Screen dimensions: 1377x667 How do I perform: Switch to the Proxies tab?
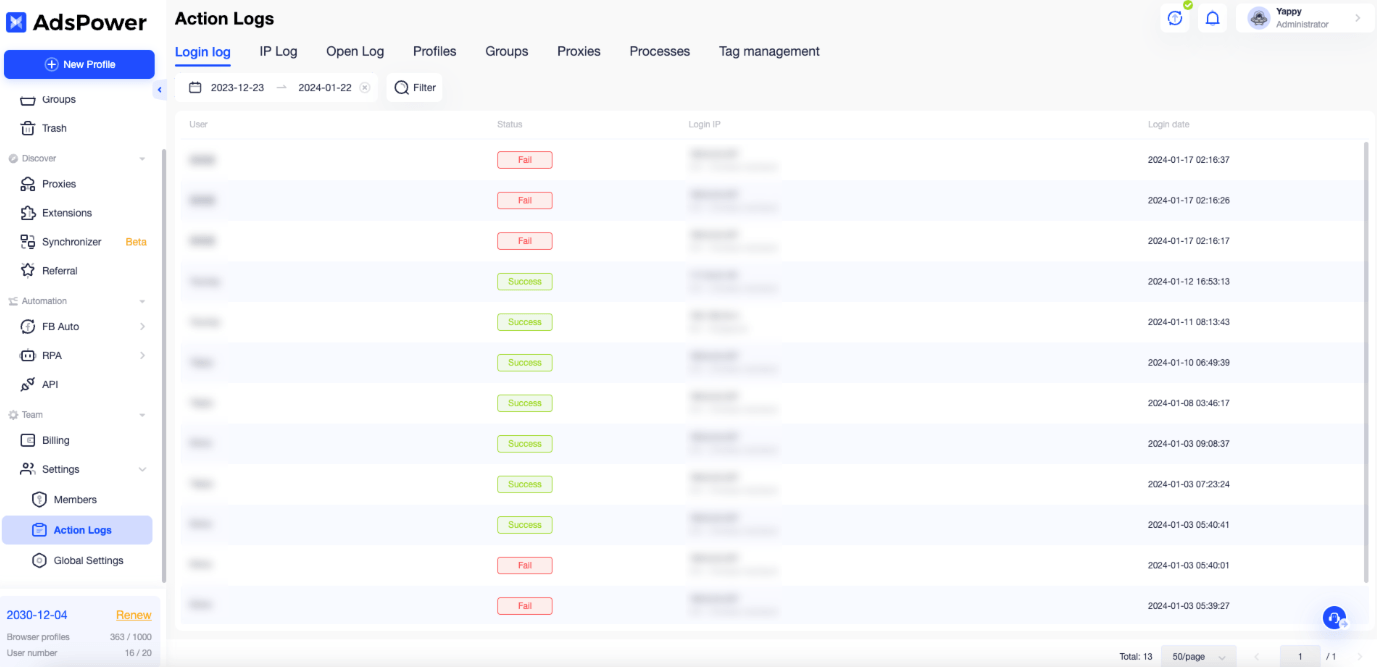click(579, 51)
